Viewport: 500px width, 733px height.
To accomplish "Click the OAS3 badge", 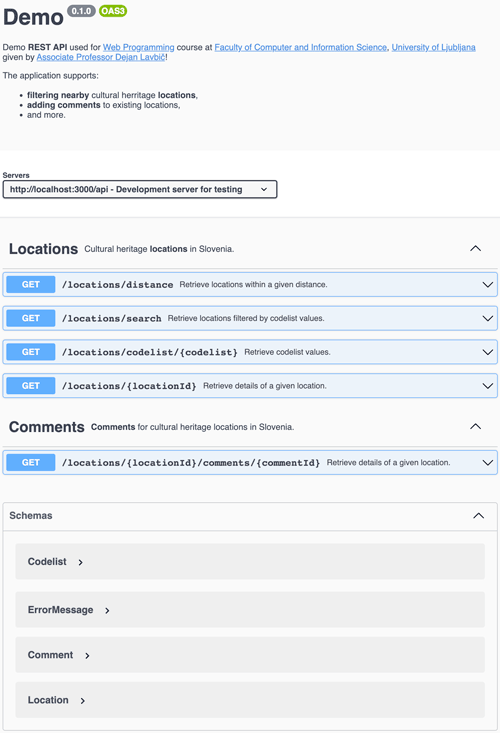I will (113, 11).
